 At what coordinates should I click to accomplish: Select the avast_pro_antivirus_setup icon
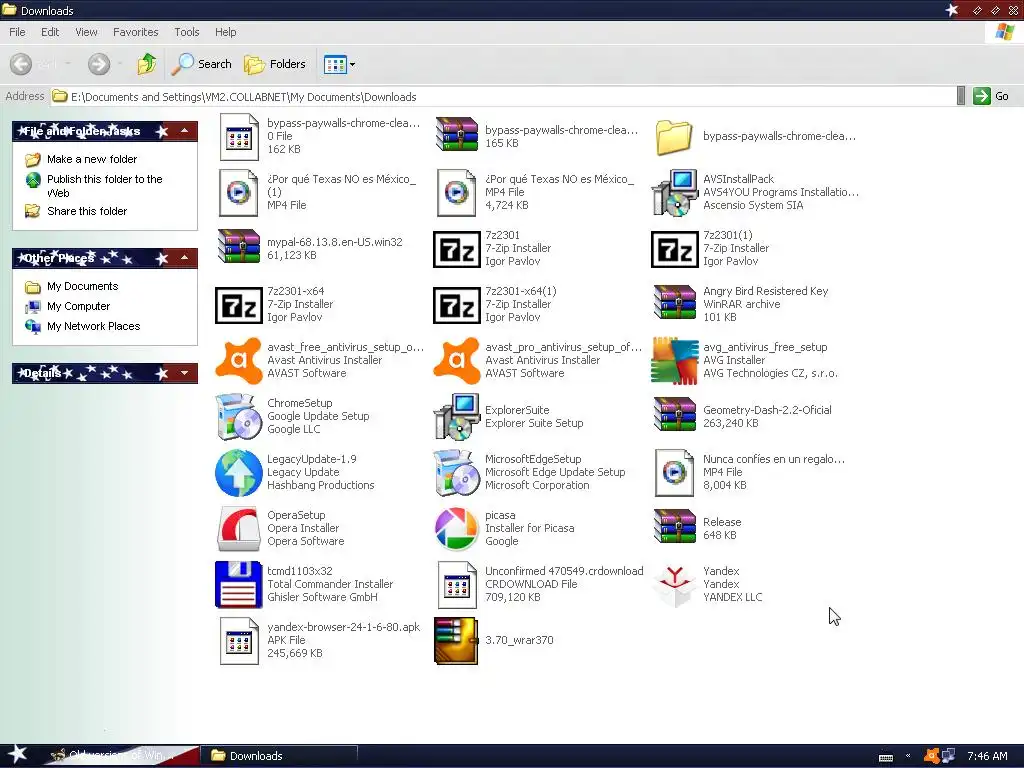pyautogui.click(x=456, y=360)
